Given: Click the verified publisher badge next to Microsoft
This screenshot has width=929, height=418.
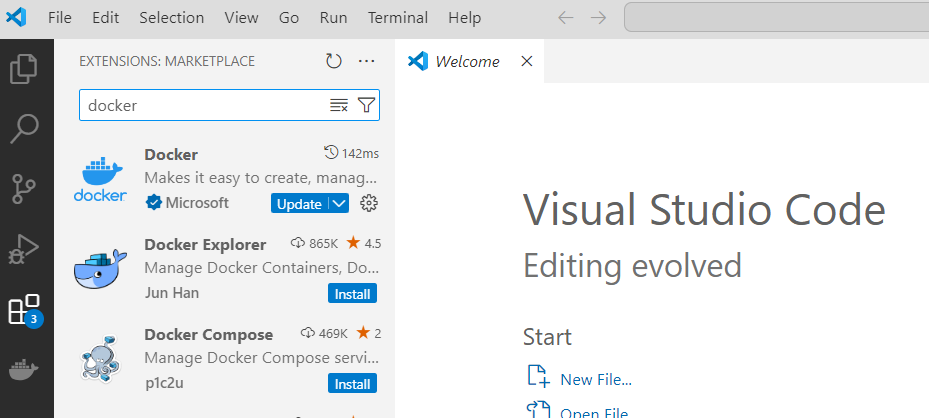Looking at the screenshot, I should [153, 203].
